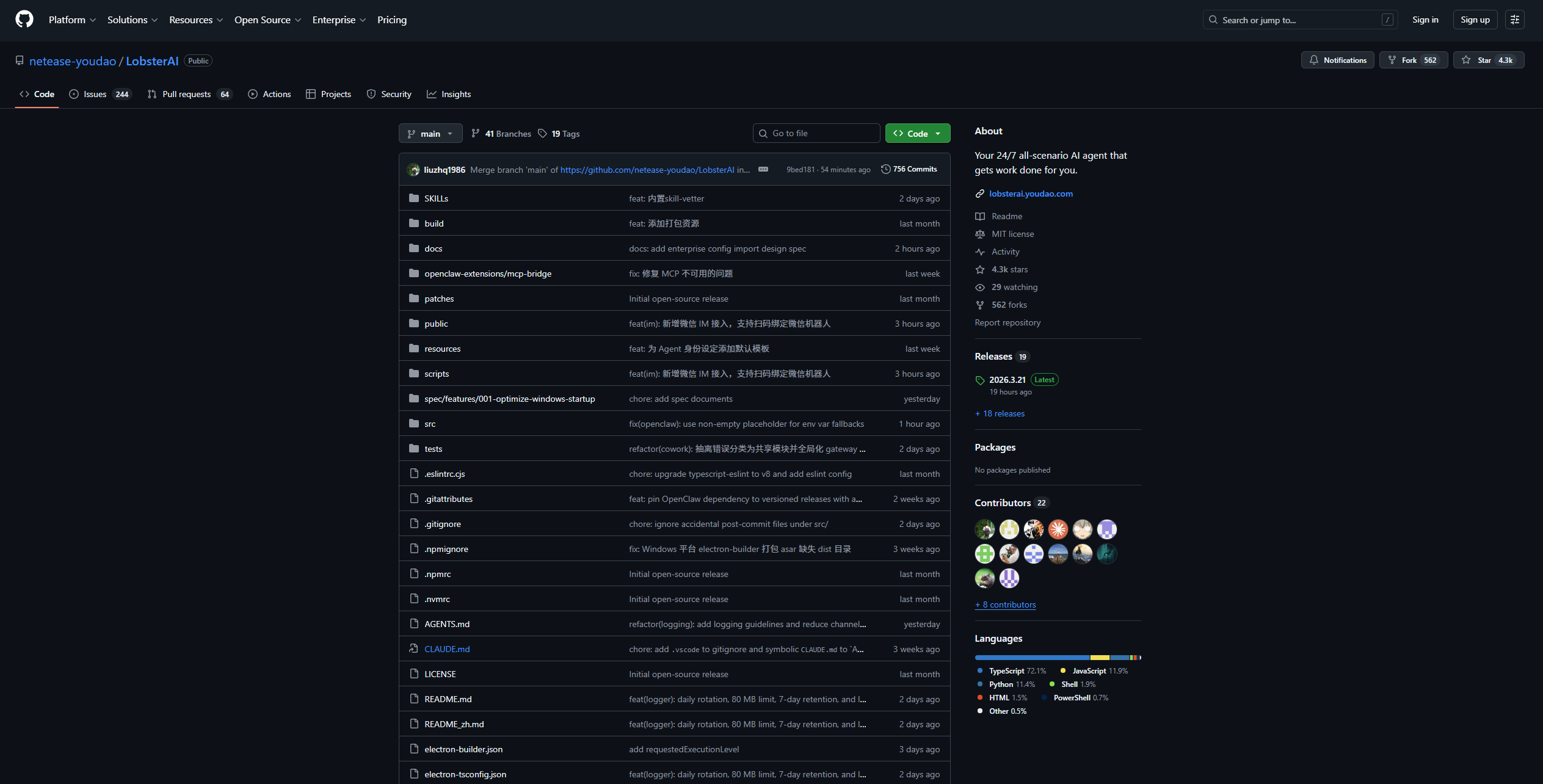The image size is (1543, 784).
Task: Open the Security tab
Action: click(x=389, y=94)
